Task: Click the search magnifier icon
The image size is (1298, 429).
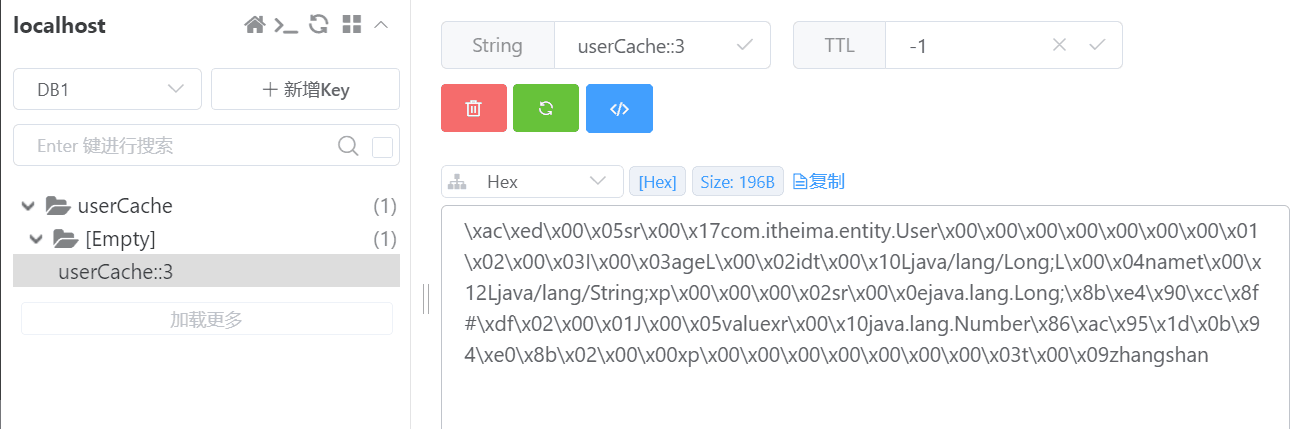Action: click(348, 146)
